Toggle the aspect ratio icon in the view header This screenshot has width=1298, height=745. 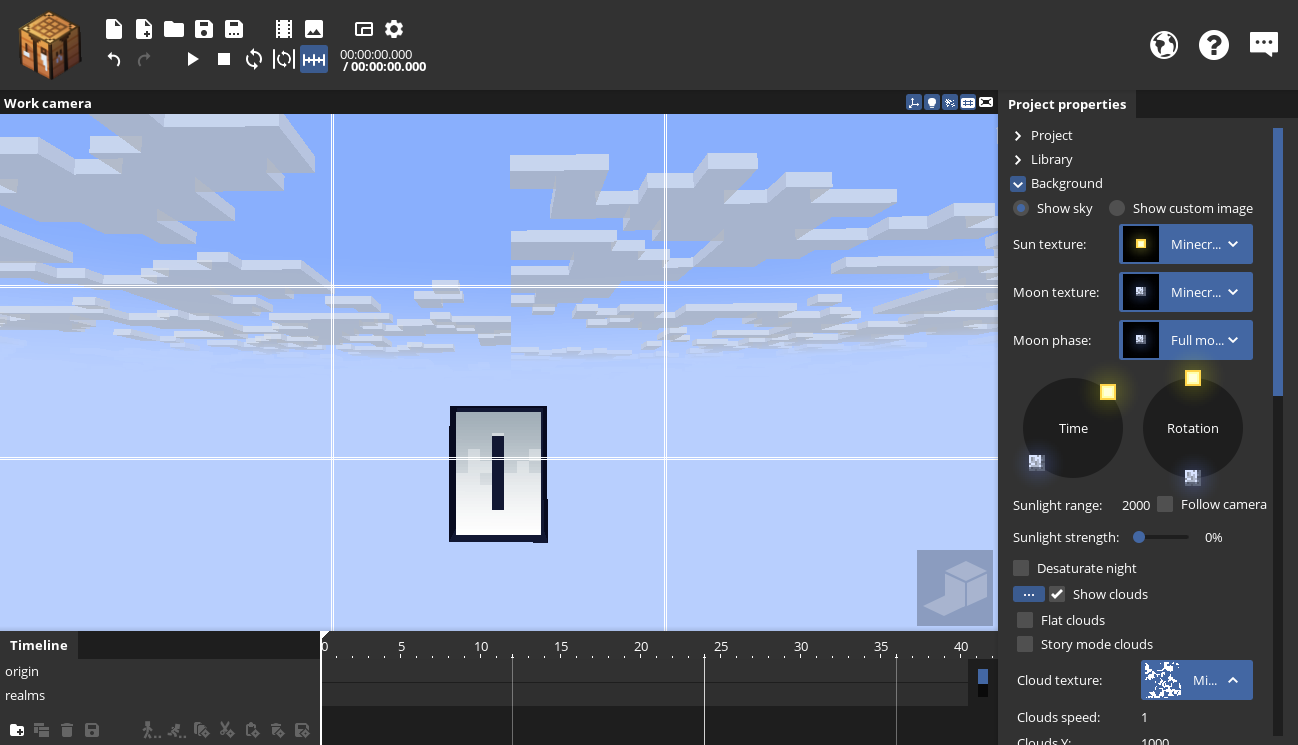pyautogui.click(x=986, y=102)
